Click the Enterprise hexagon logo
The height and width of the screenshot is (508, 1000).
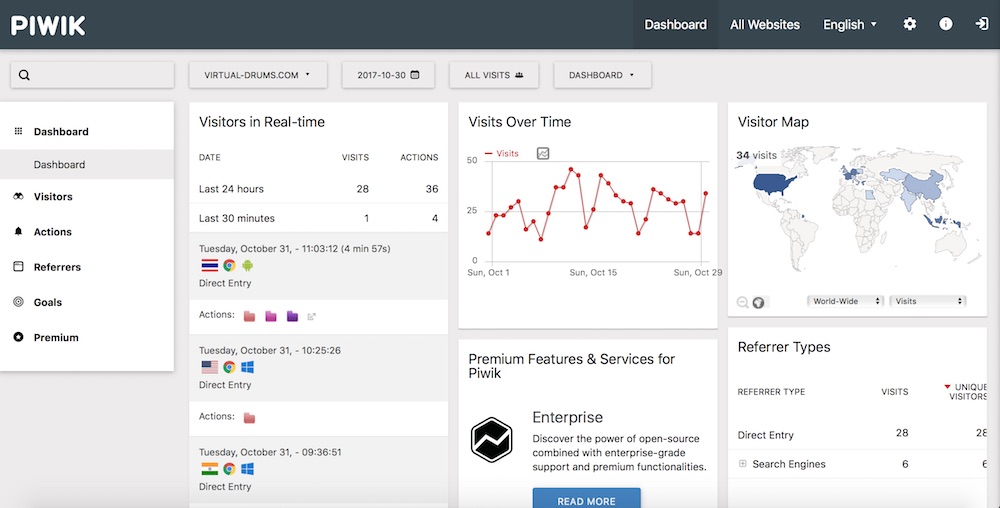[x=492, y=440]
